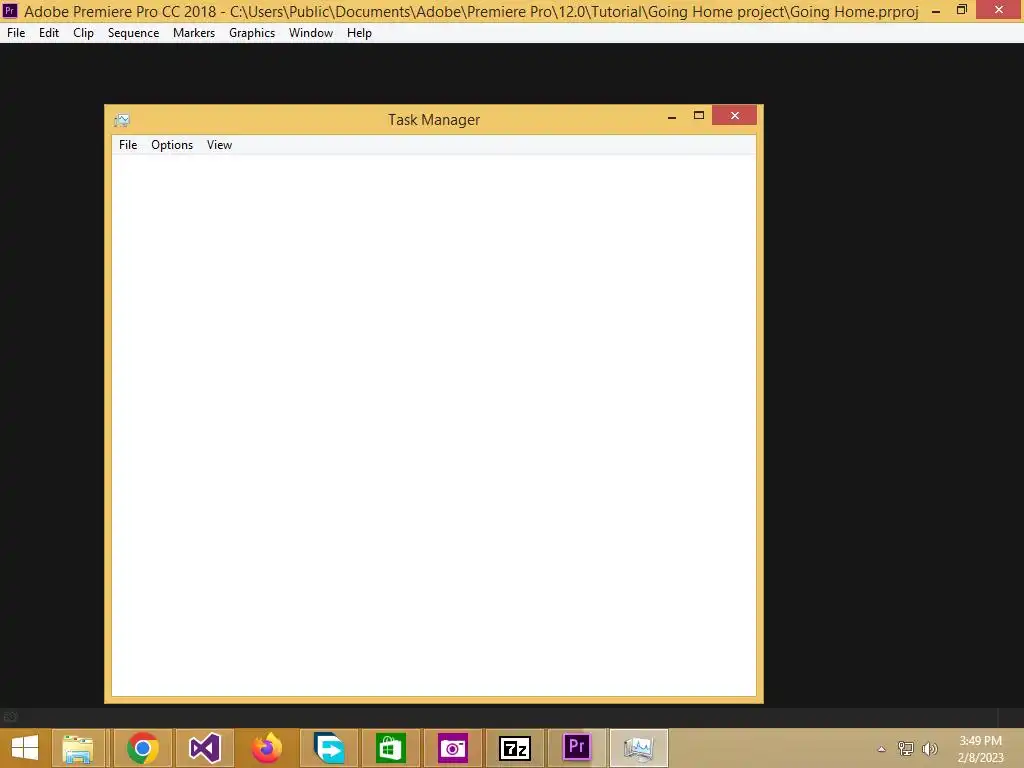Open the volume speaker tray icon
The width and height of the screenshot is (1024, 768).
point(930,748)
